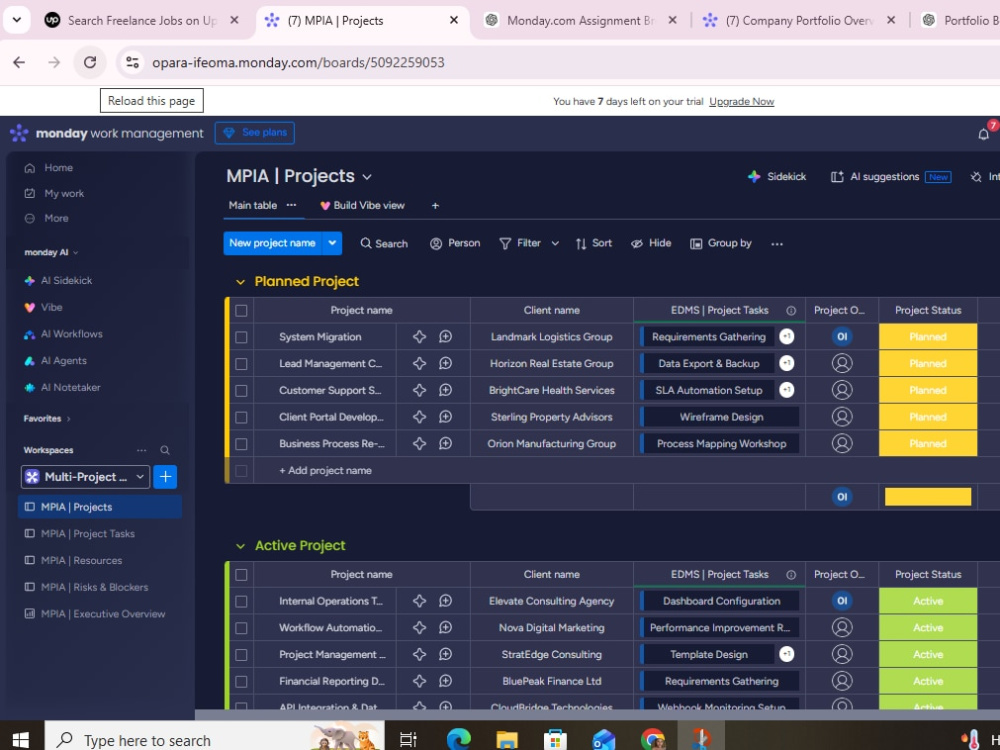Open AI action icon for Customer Support row

(x=419, y=390)
